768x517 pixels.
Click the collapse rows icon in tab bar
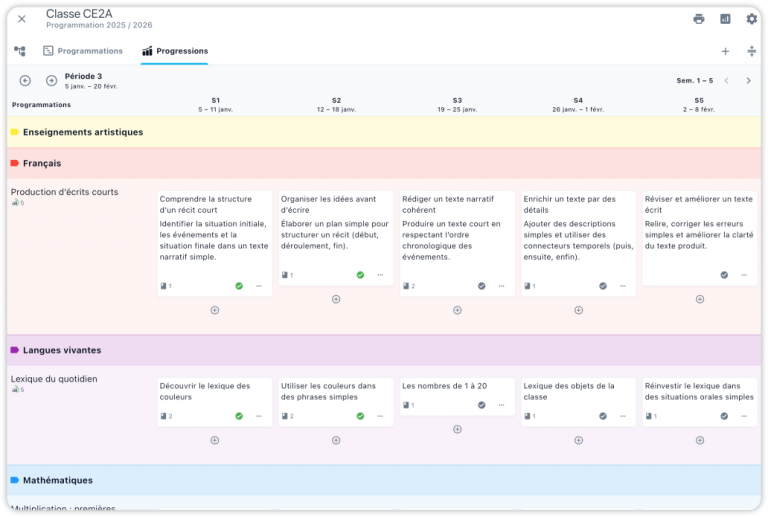(x=751, y=51)
